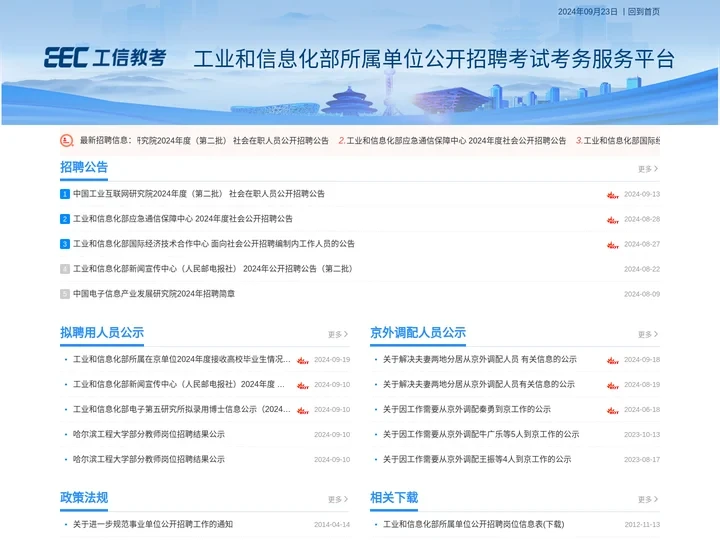720x540 pixels.
Task: Open 电子第五研究所拟录用博士信息公示
Action: click(182, 409)
